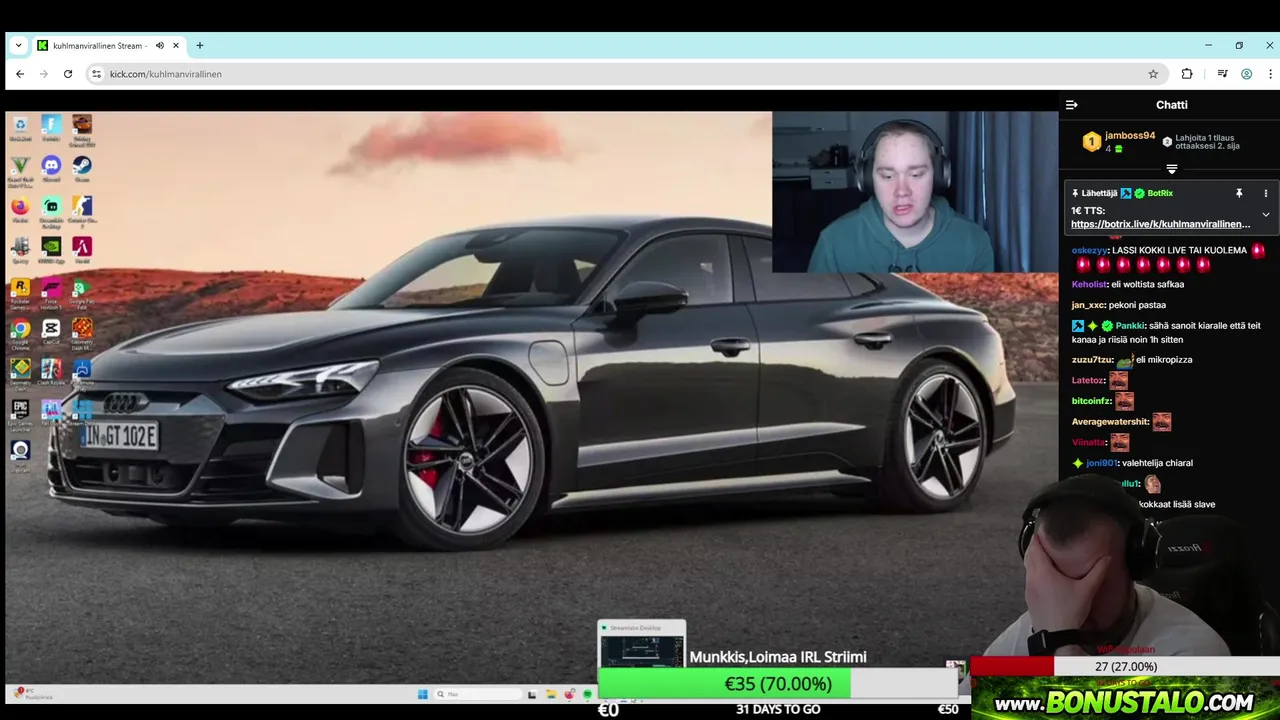Click the €35 (70.00%) donation progress bar
Viewport: 1280px width, 720px height.
click(778, 684)
